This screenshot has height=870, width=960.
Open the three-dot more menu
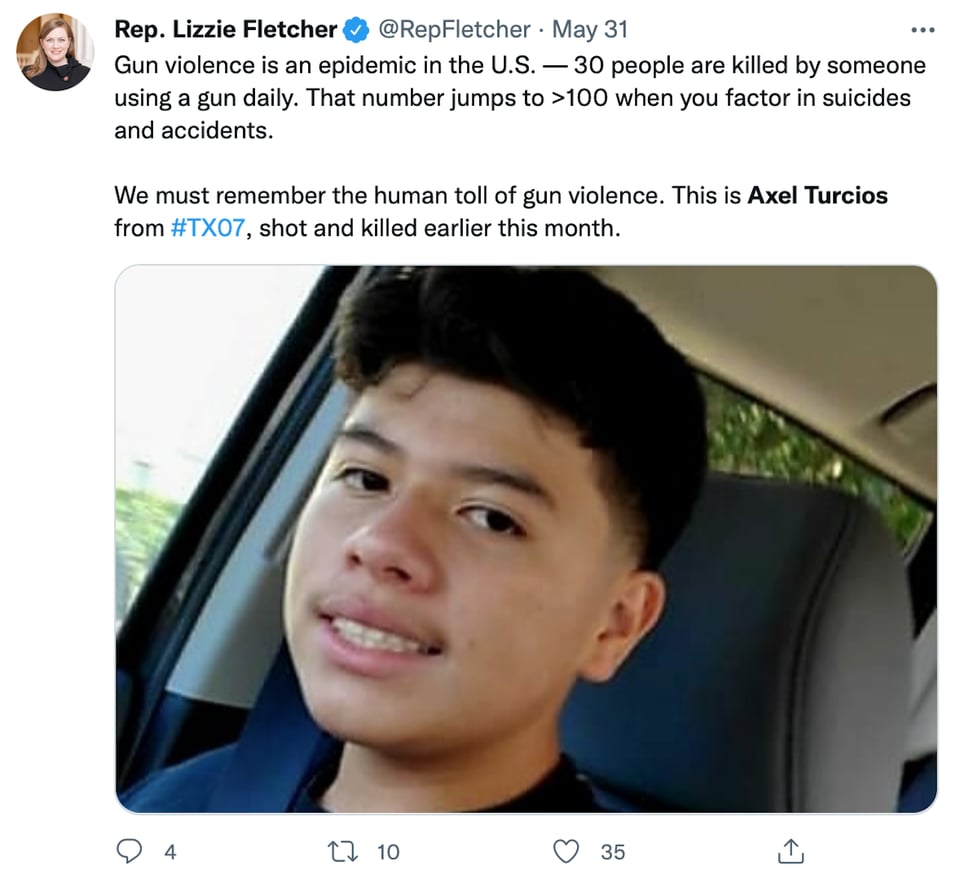tap(923, 29)
